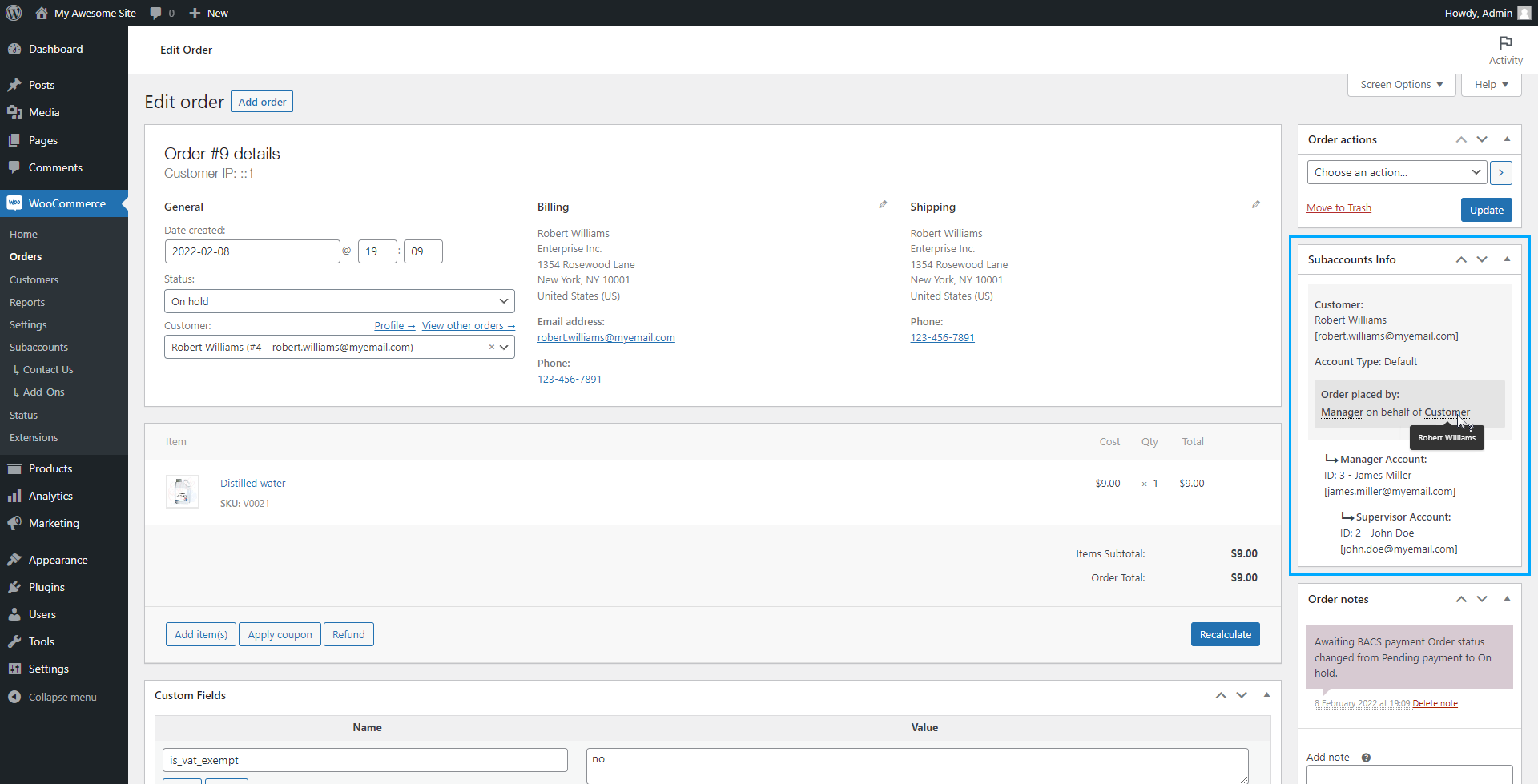Click the New plus item in admin bar
Image resolution: width=1538 pixels, height=784 pixels.
[208, 13]
